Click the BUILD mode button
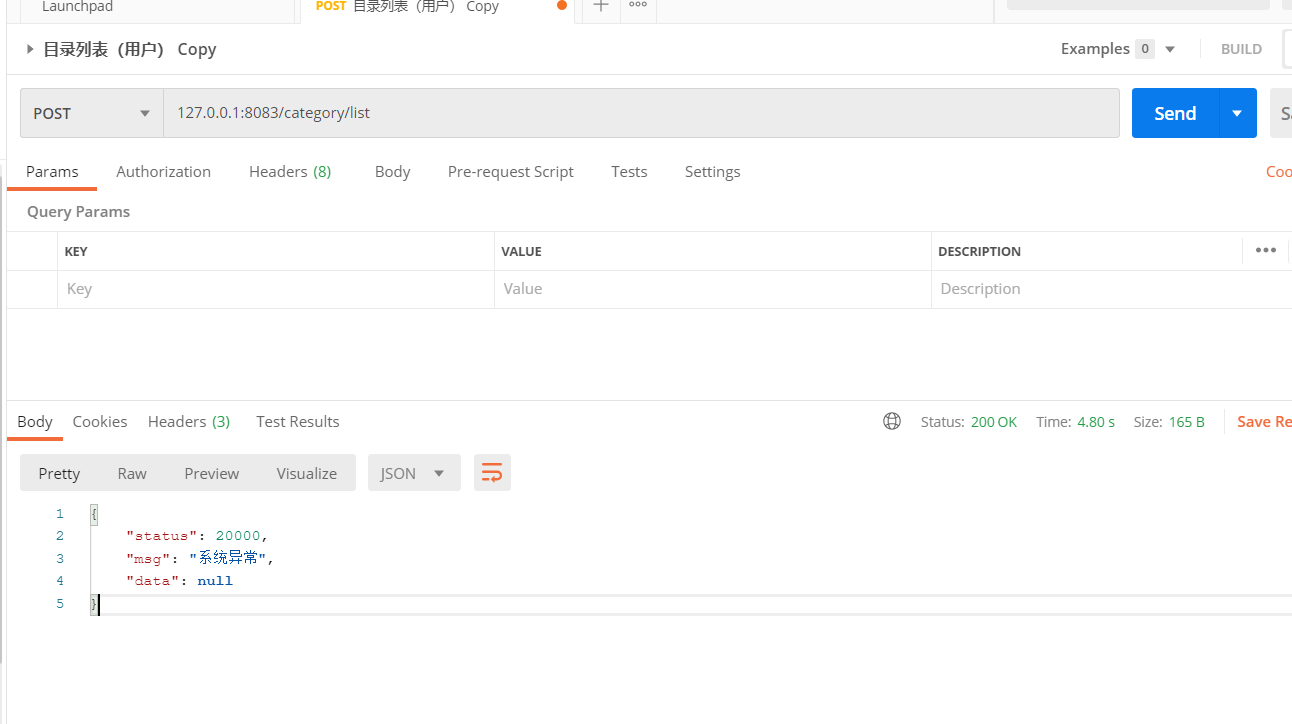 pos(1241,49)
